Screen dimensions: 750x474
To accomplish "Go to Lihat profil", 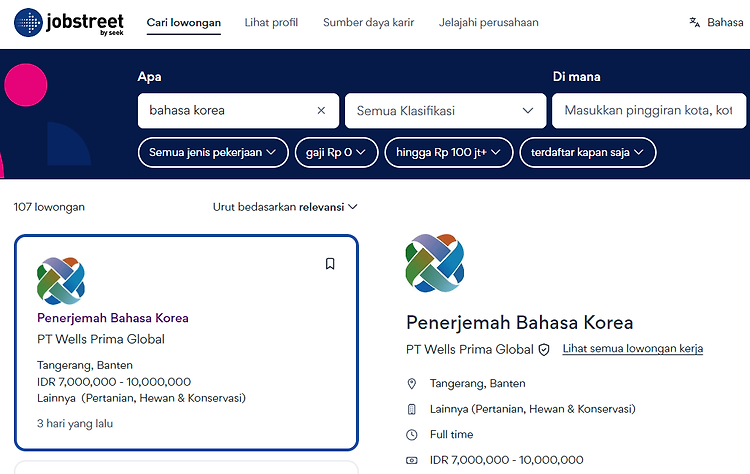I will point(271,22).
